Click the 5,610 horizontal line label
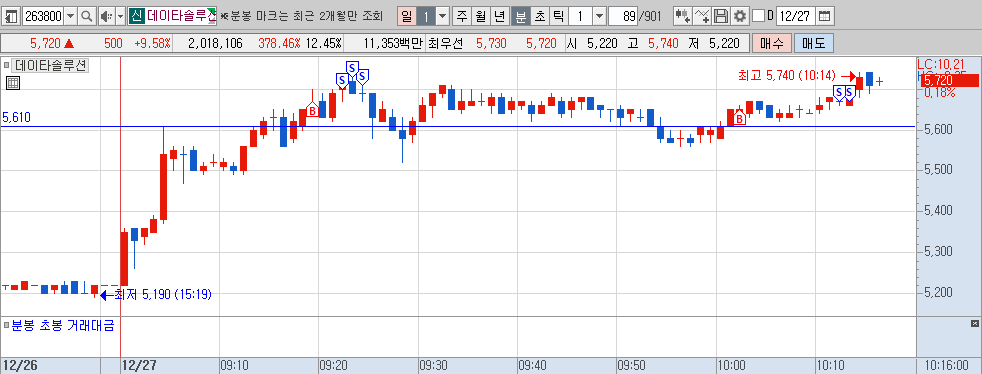982x374 pixels. tap(17, 117)
